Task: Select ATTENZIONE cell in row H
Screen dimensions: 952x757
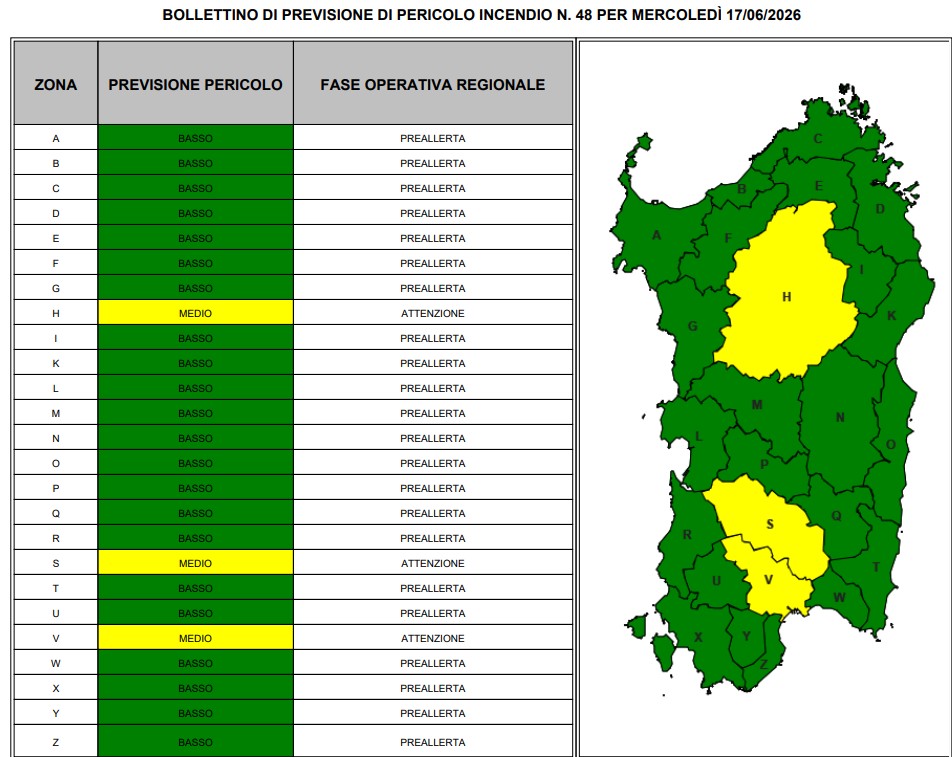Action: point(433,313)
